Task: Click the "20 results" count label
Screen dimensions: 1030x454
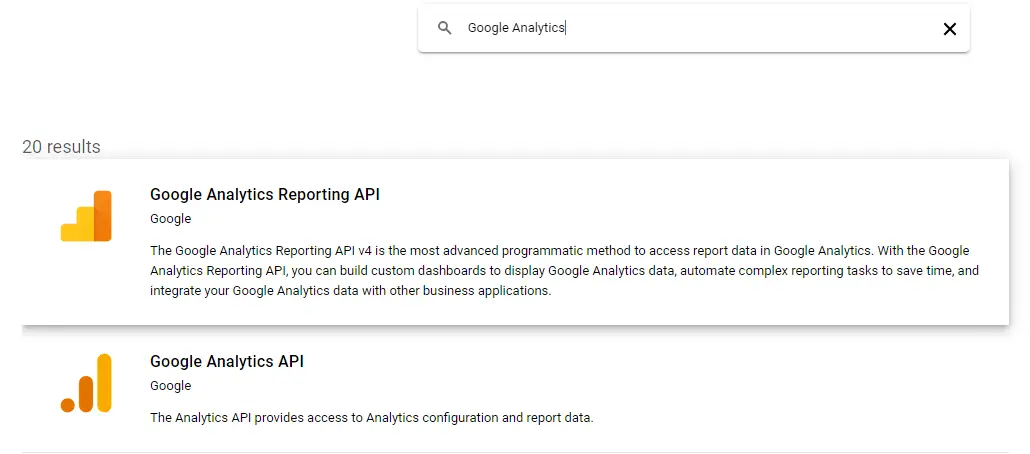Action: (61, 147)
